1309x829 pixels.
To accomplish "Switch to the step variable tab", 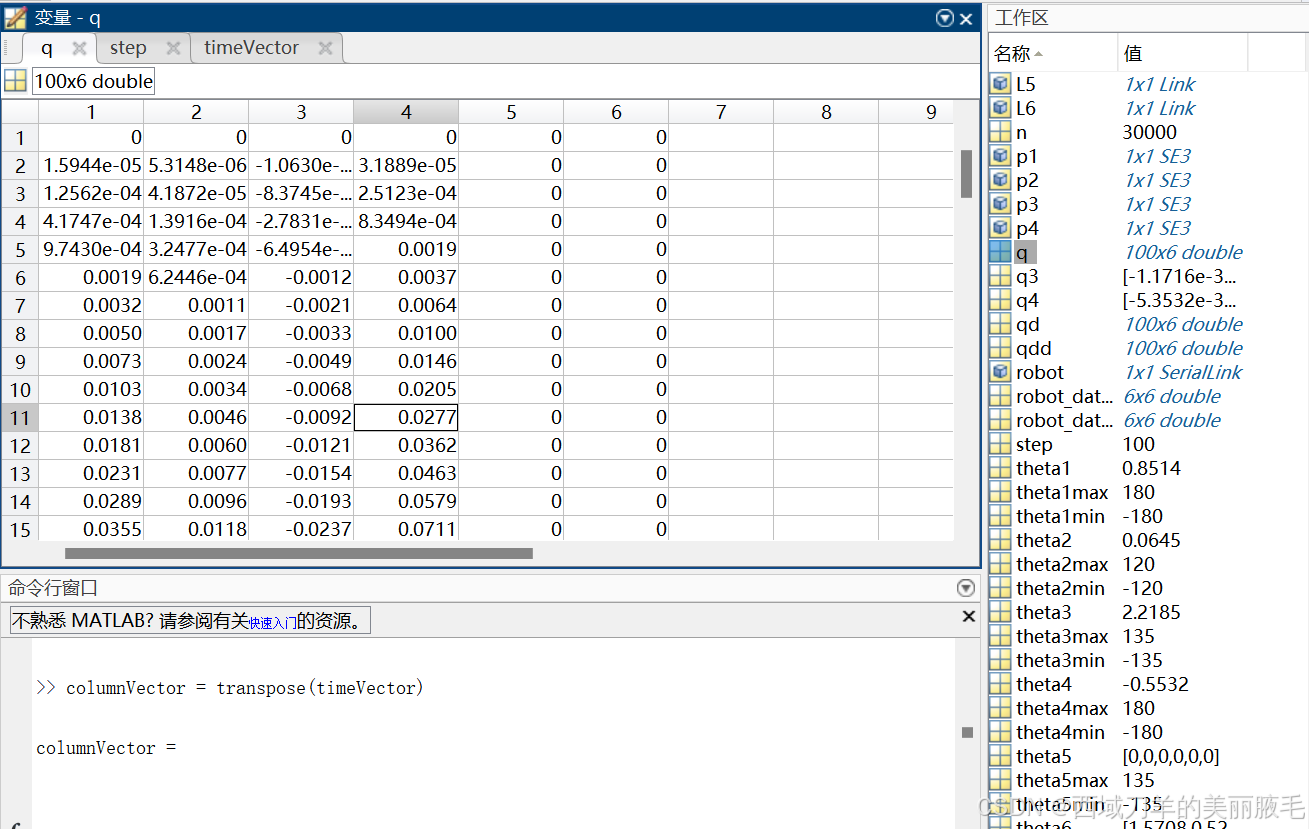I will pyautogui.click(x=128, y=48).
